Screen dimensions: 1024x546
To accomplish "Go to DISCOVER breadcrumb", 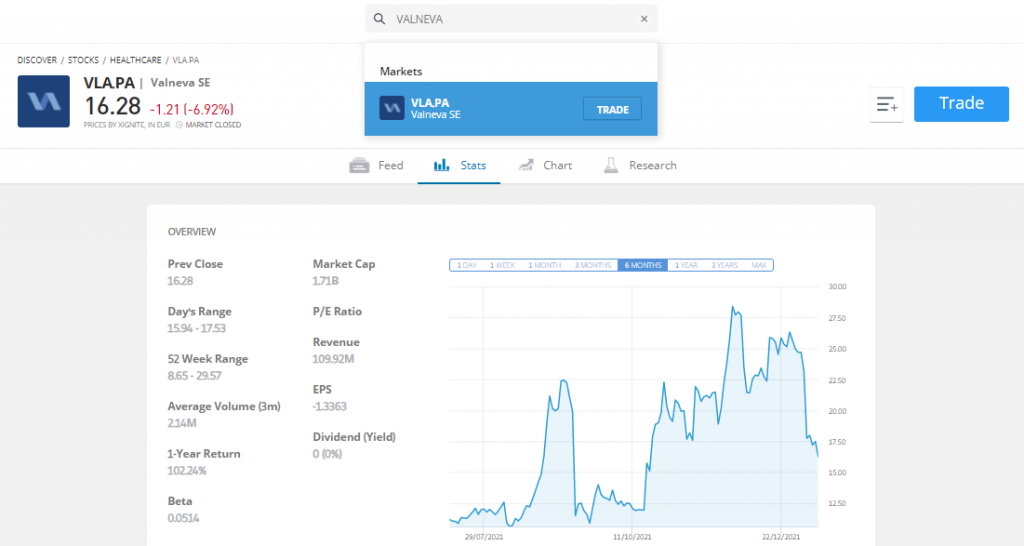I will 37,60.
